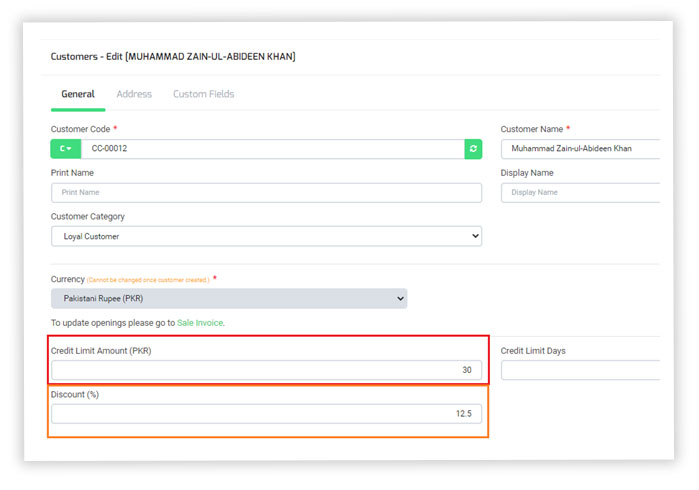Focus the Customer Name input field
The width and height of the screenshot is (699, 490).
point(580,149)
